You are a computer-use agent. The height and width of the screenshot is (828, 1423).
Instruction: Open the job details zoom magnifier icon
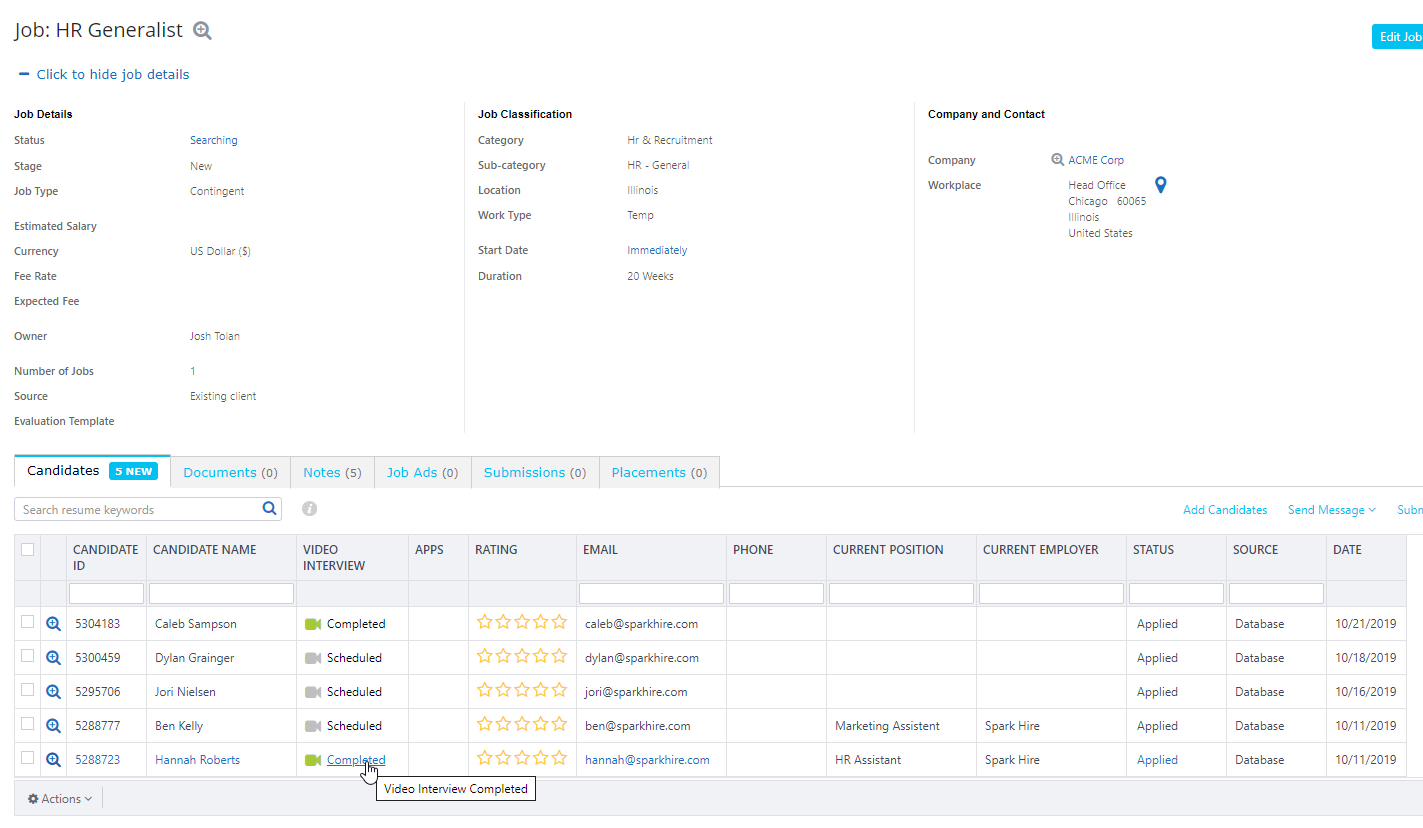coord(202,30)
